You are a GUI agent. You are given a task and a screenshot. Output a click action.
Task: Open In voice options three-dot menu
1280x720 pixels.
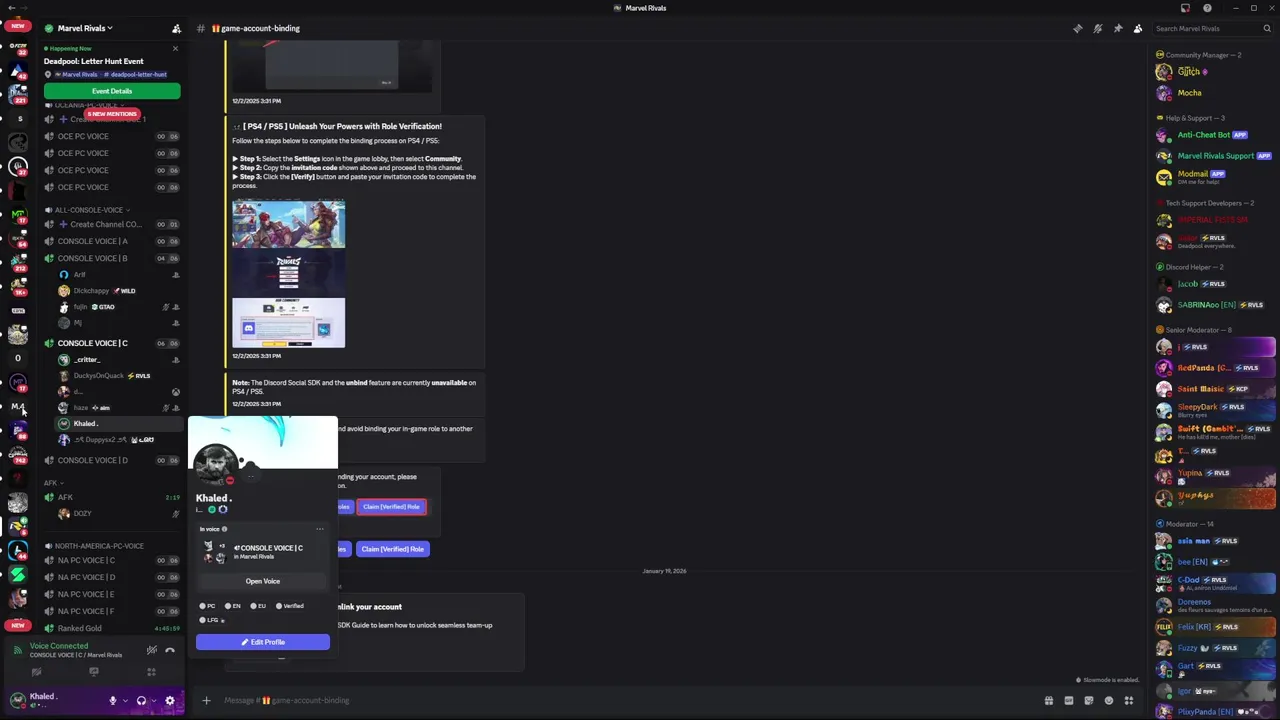tap(320, 529)
